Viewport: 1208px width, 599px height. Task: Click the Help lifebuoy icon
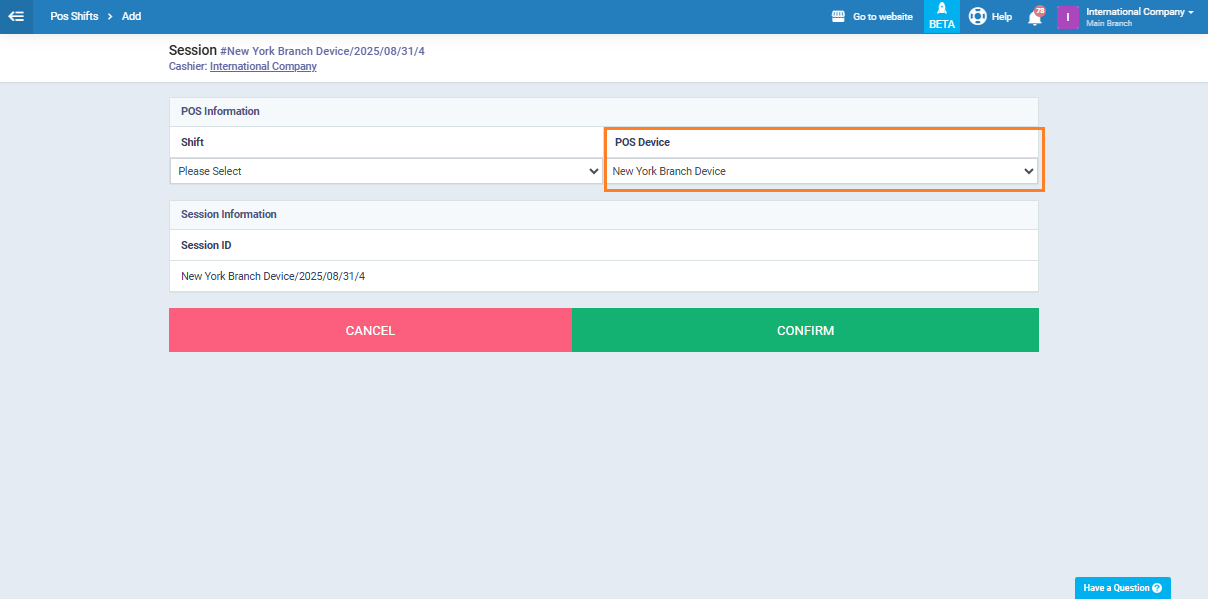point(977,17)
